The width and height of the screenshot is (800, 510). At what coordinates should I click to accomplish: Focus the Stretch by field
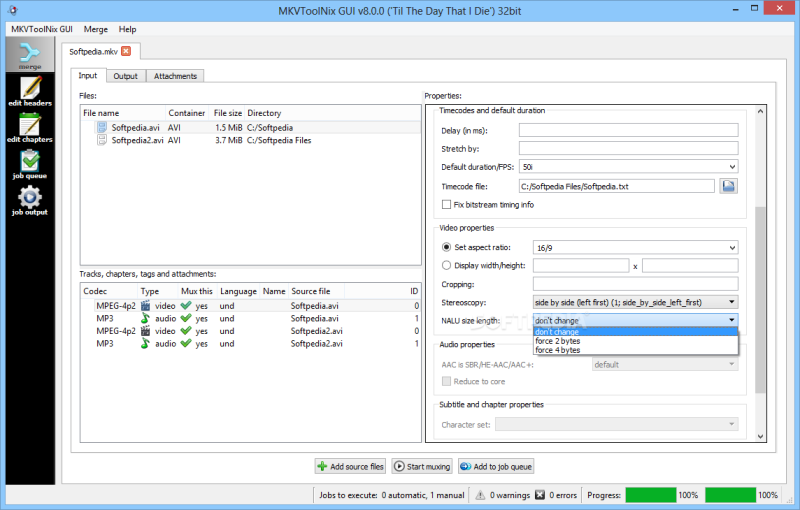tap(629, 148)
